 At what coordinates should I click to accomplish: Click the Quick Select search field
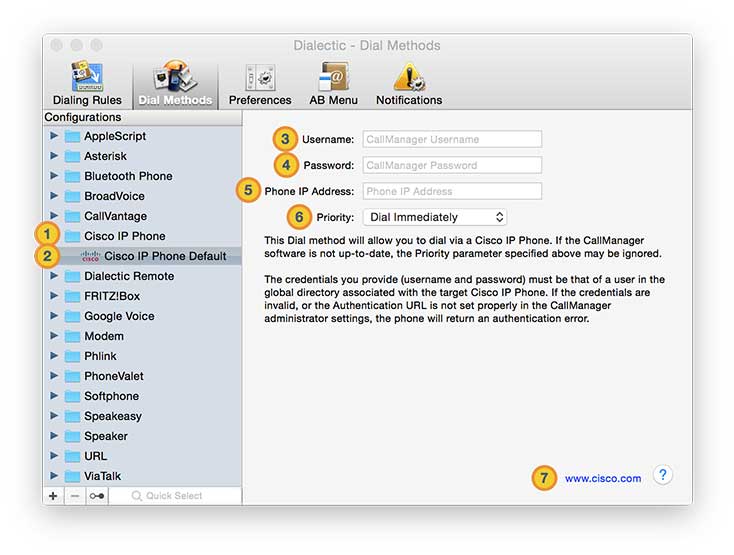point(175,496)
